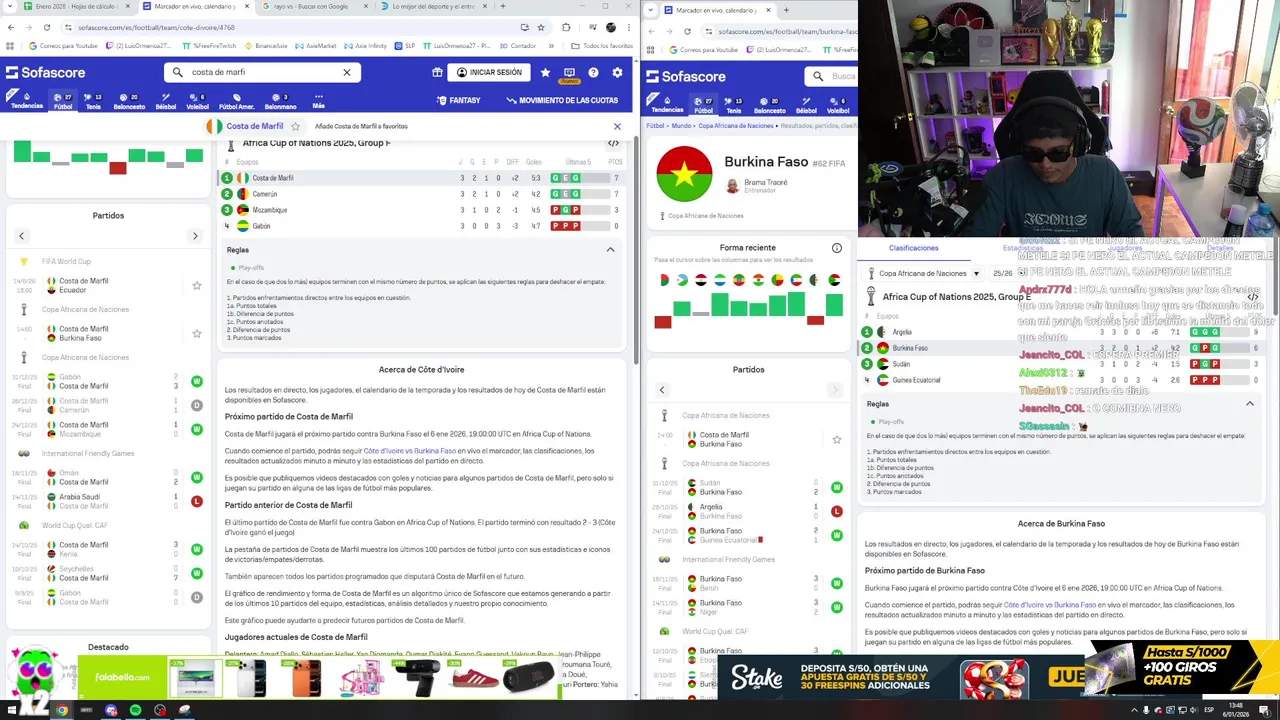Open Argelia row in Group E table
Image resolution: width=1280 pixels, height=720 pixels.
click(x=1060, y=332)
